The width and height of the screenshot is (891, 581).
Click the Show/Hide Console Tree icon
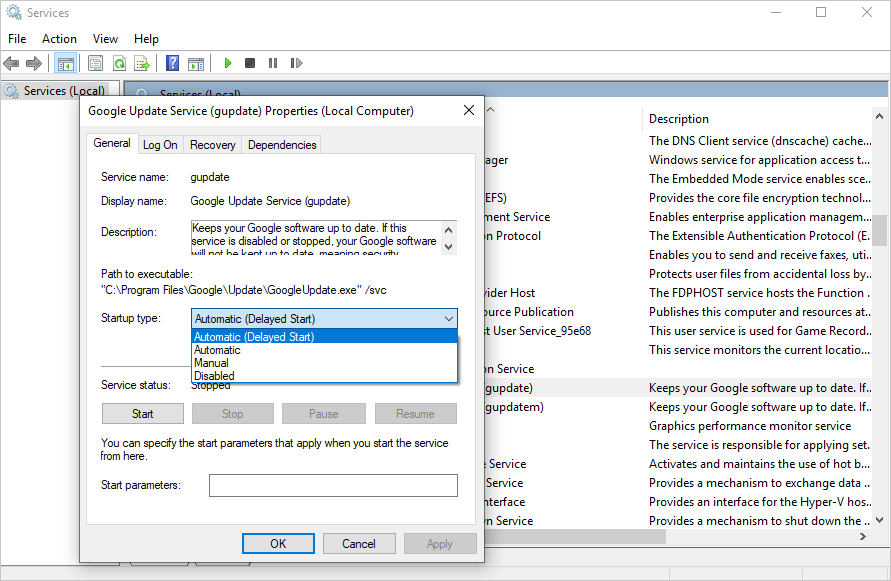pos(65,63)
